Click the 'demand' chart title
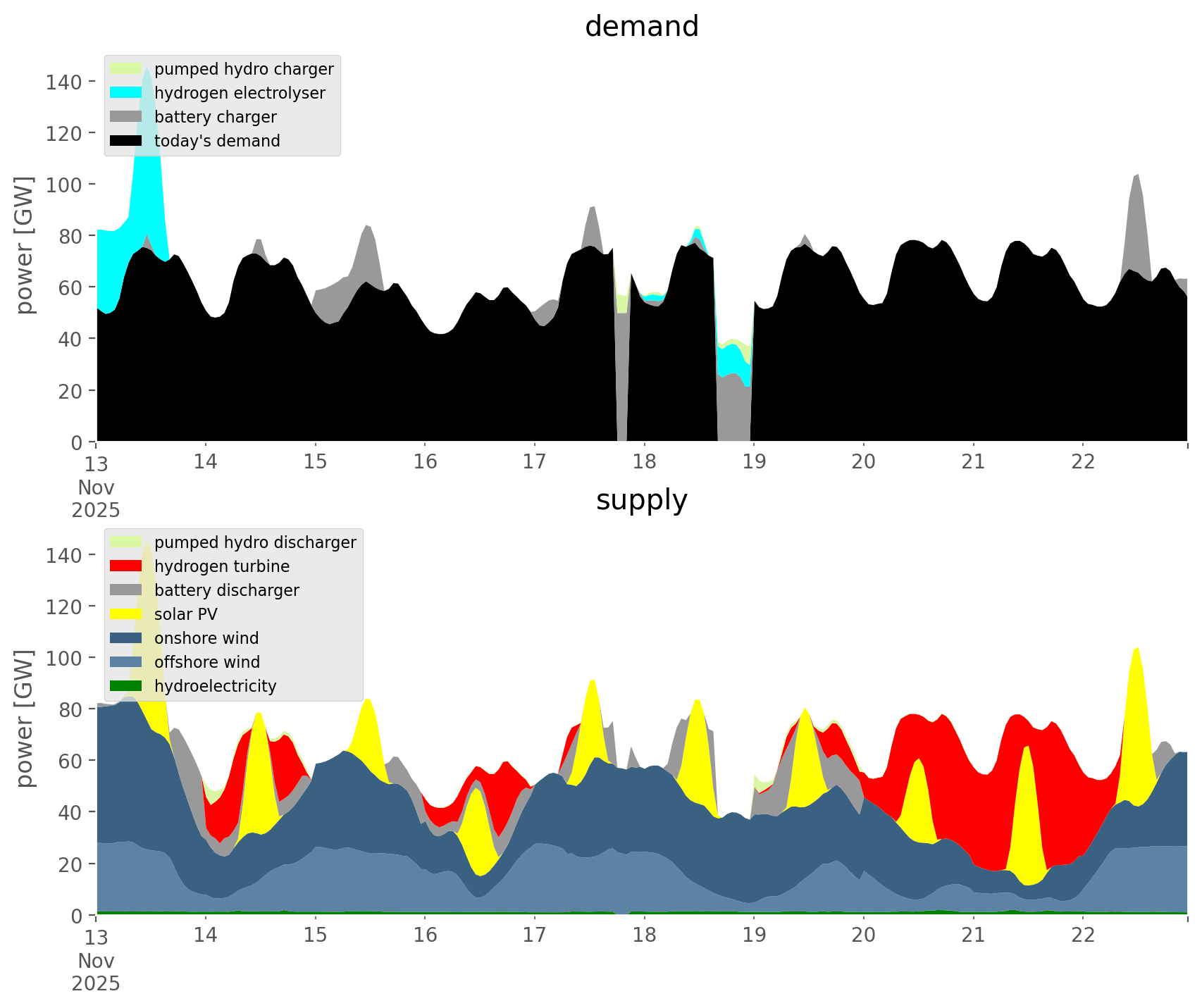This screenshot has height=1008, width=1202. [x=641, y=27]
